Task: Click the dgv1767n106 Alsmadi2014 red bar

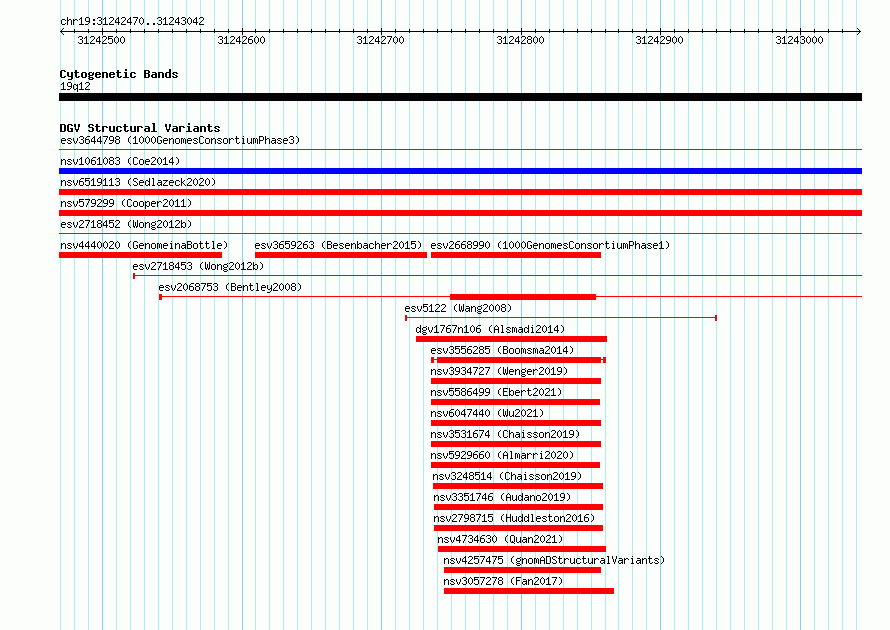Action: coord(511,339)
